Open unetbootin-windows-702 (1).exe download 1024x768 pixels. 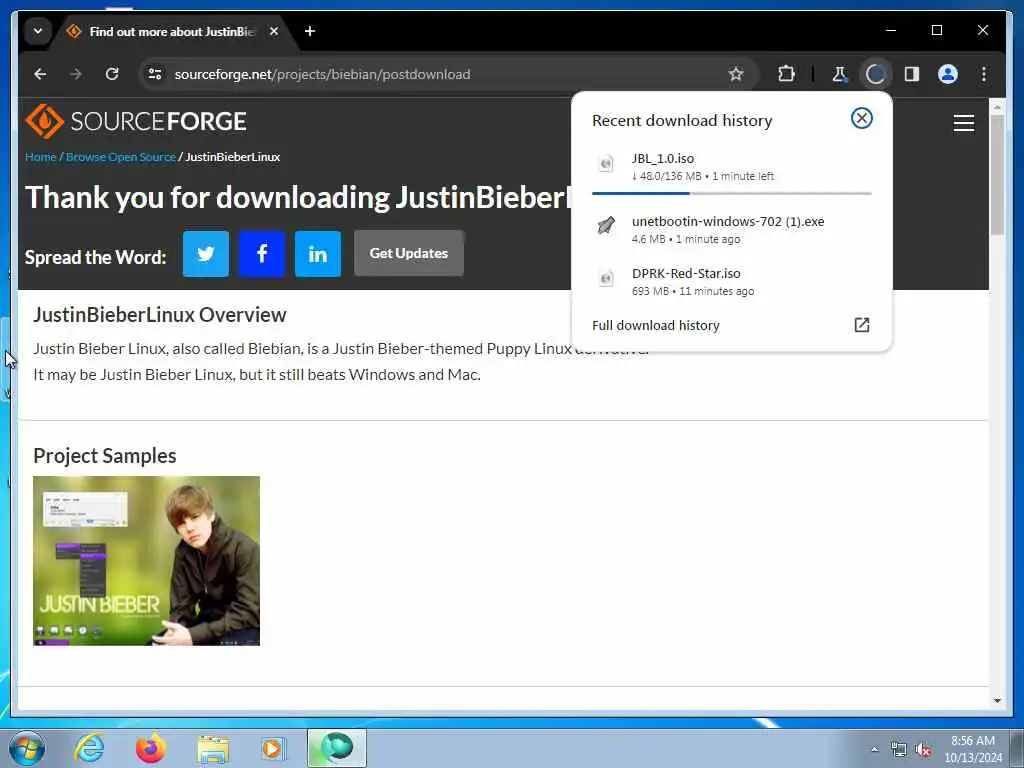[x=731, y=229]
